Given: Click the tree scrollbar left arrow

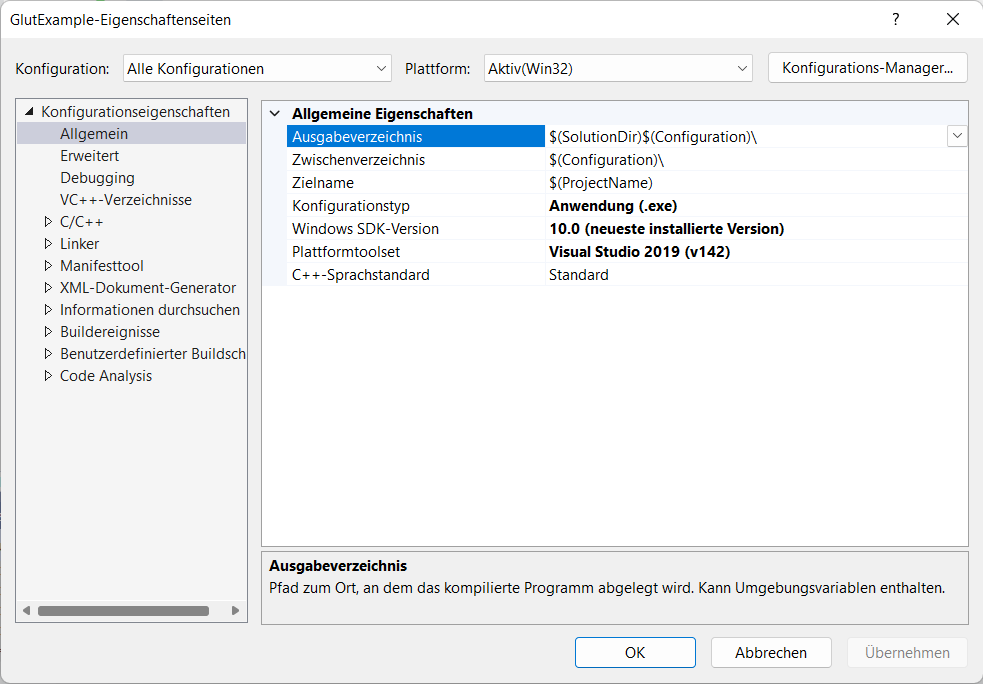Looking at the screenshot, I should click(26, 611).
